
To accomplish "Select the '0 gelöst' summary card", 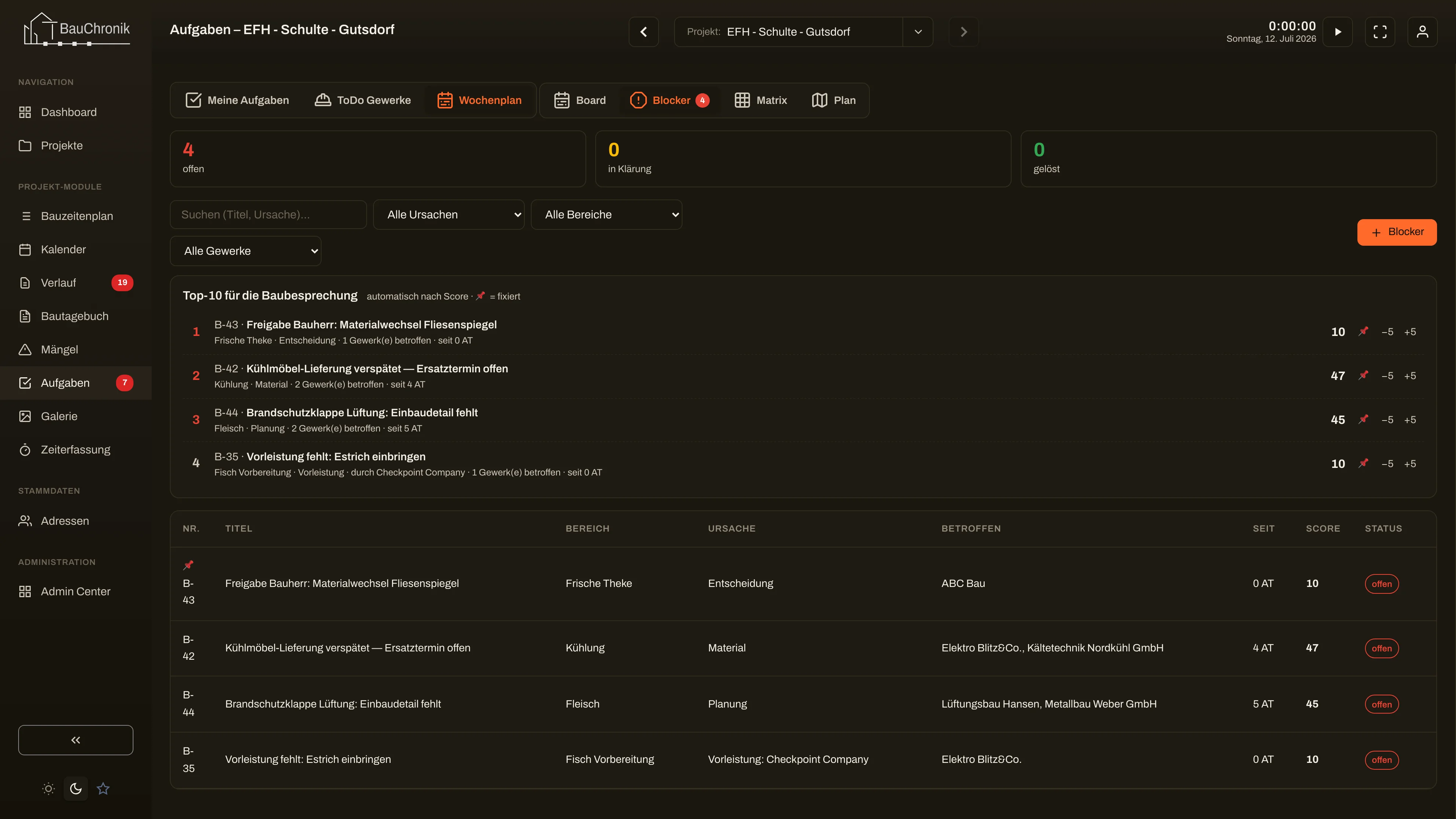I will pos(1229,159).
